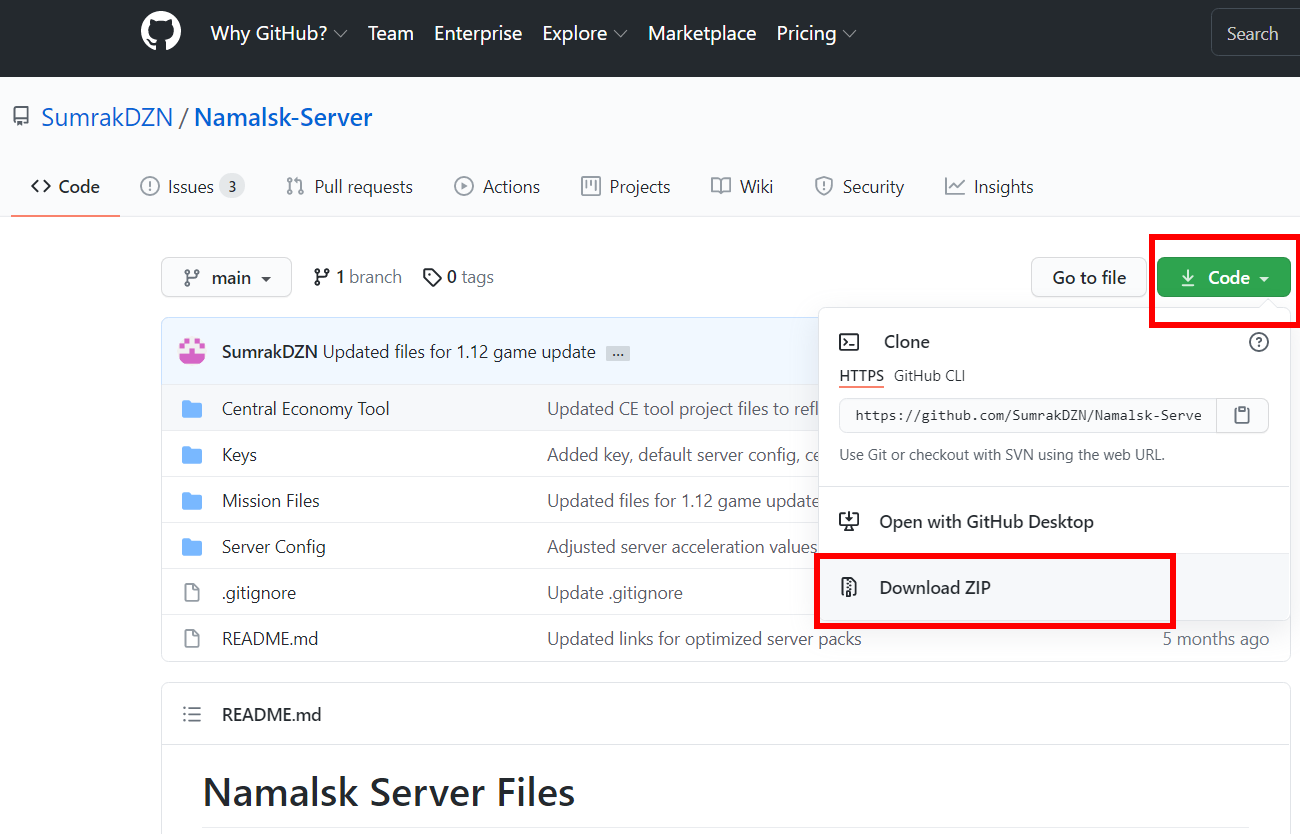Open the SumrakDZN owner profile link

click(x=107, y=117)
